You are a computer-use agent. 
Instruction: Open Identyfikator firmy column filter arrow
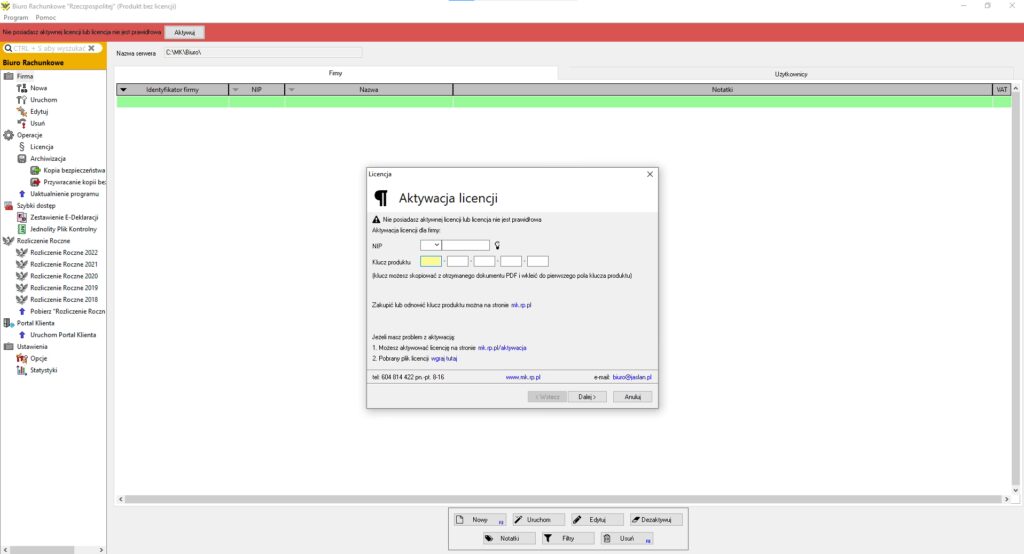(x=123, y=90)
